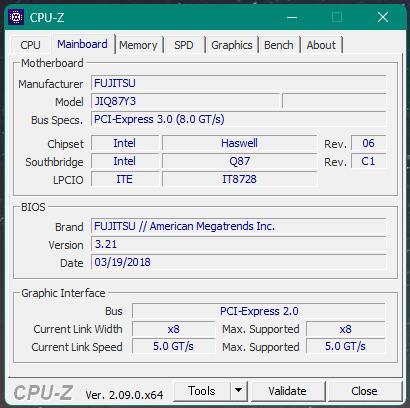
Task: Click the Tools button
Action: (x=202, y=391)
